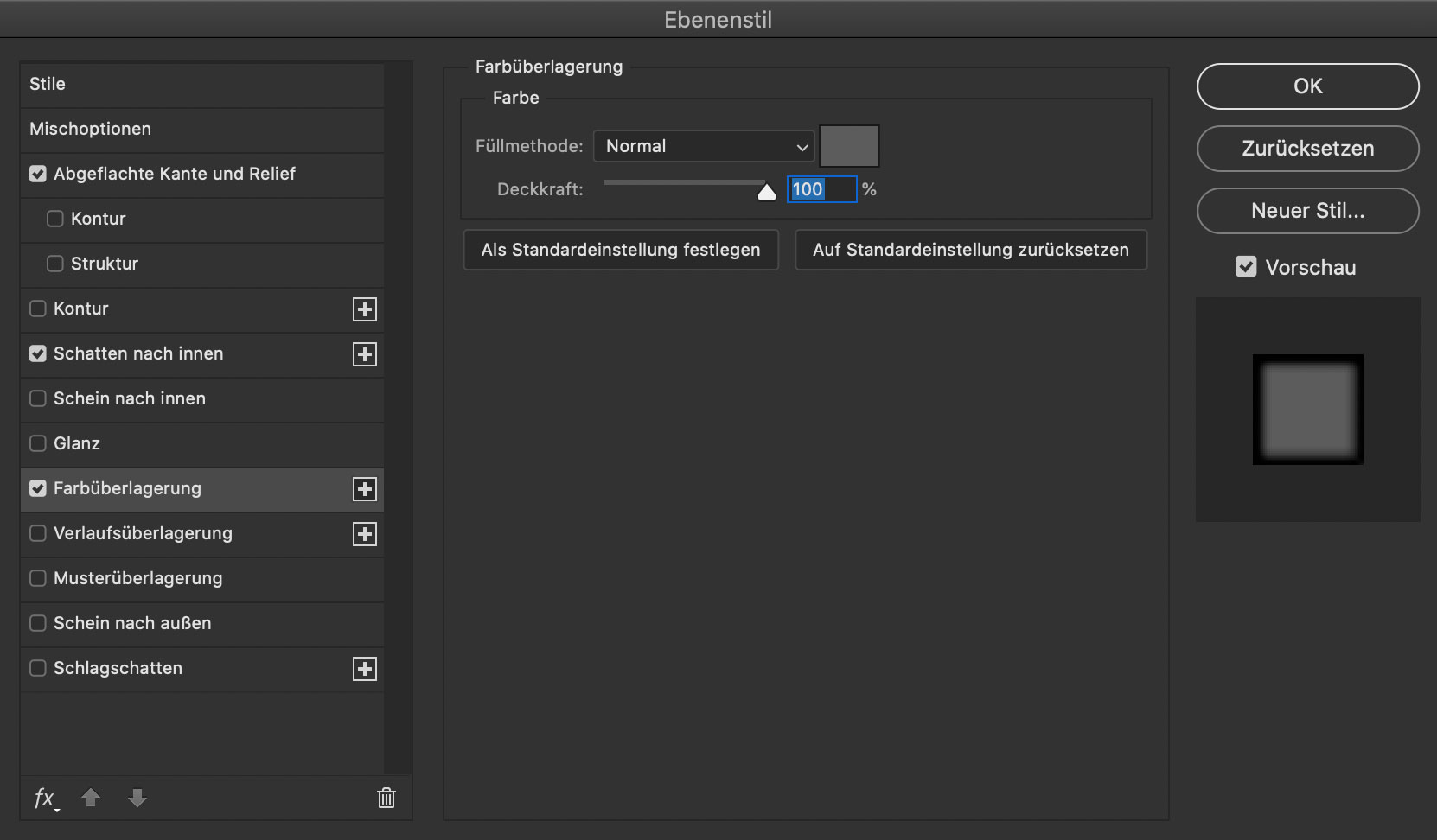Uncheck the Farbüberlagerung checkbox
Screen dimensions: 1437x840
[x=38, y=488]
